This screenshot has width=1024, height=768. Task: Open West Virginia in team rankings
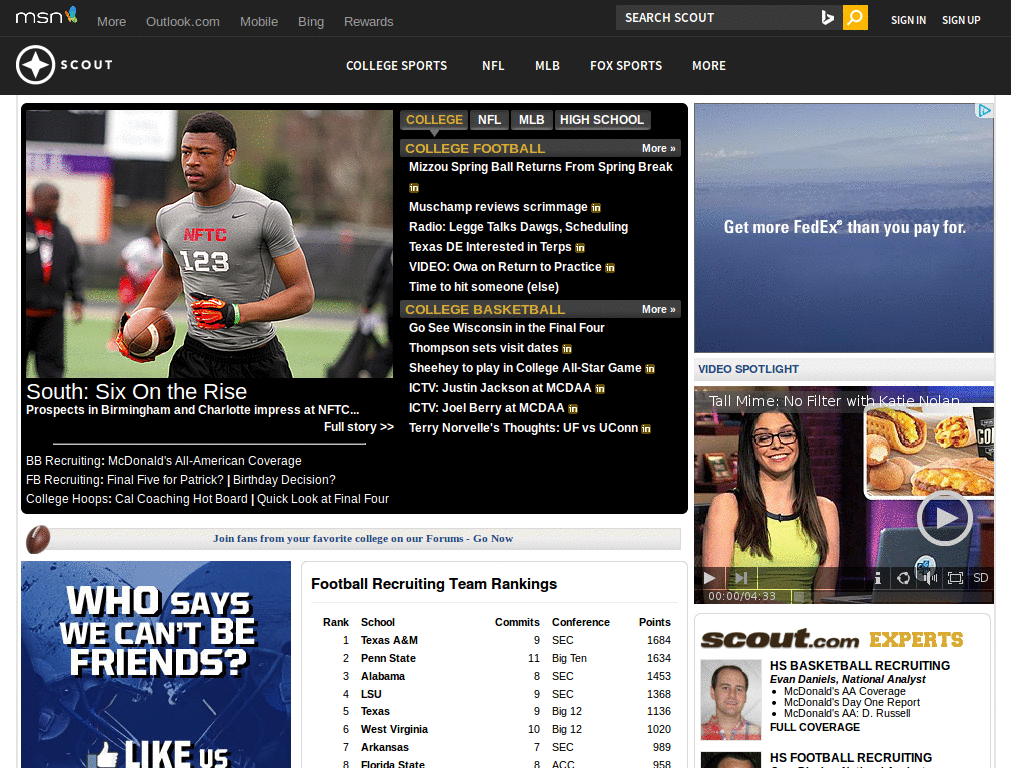[x=394, y=729]
